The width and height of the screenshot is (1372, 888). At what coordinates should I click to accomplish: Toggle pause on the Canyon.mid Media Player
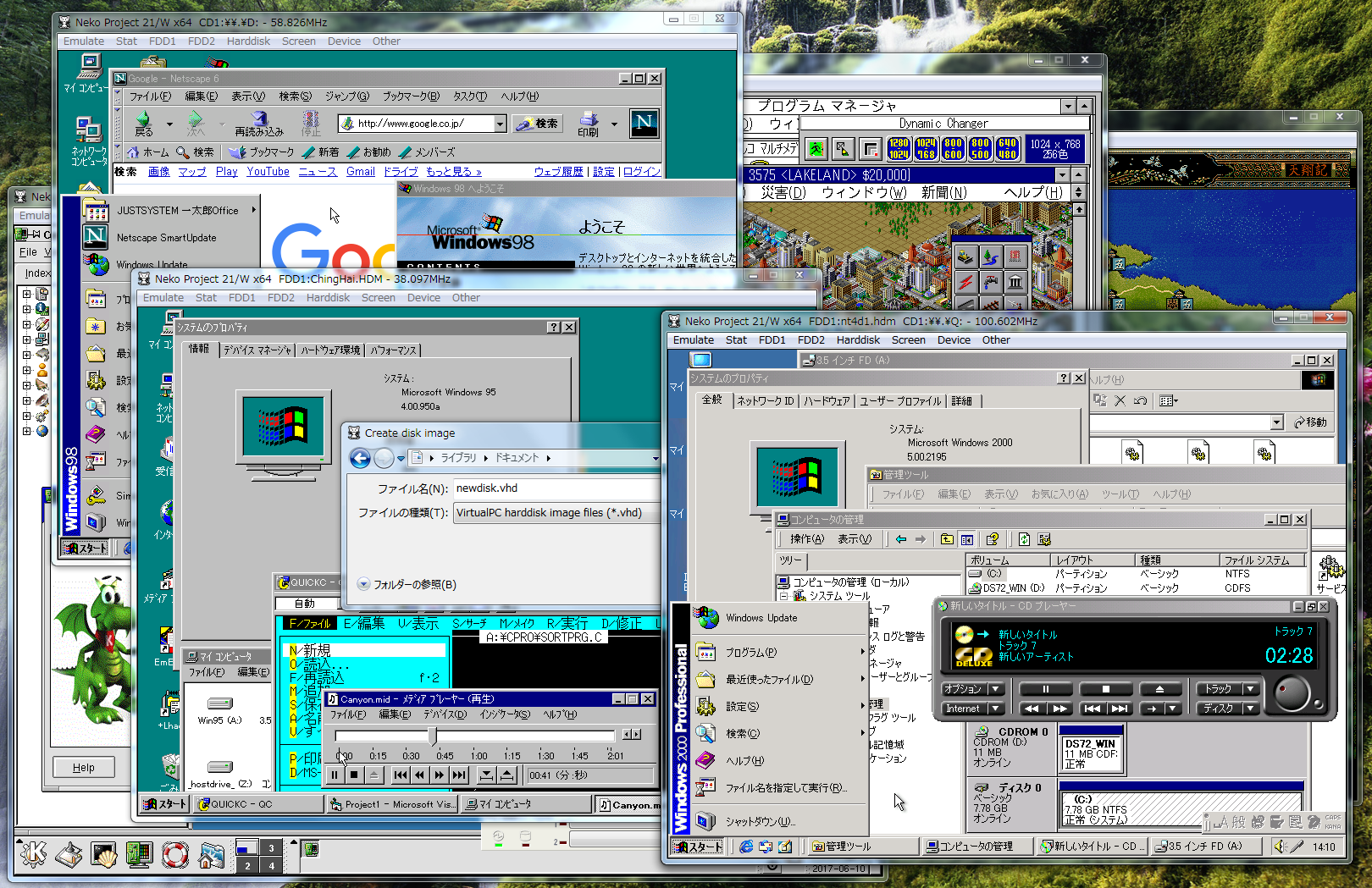(x=335, y=775)
